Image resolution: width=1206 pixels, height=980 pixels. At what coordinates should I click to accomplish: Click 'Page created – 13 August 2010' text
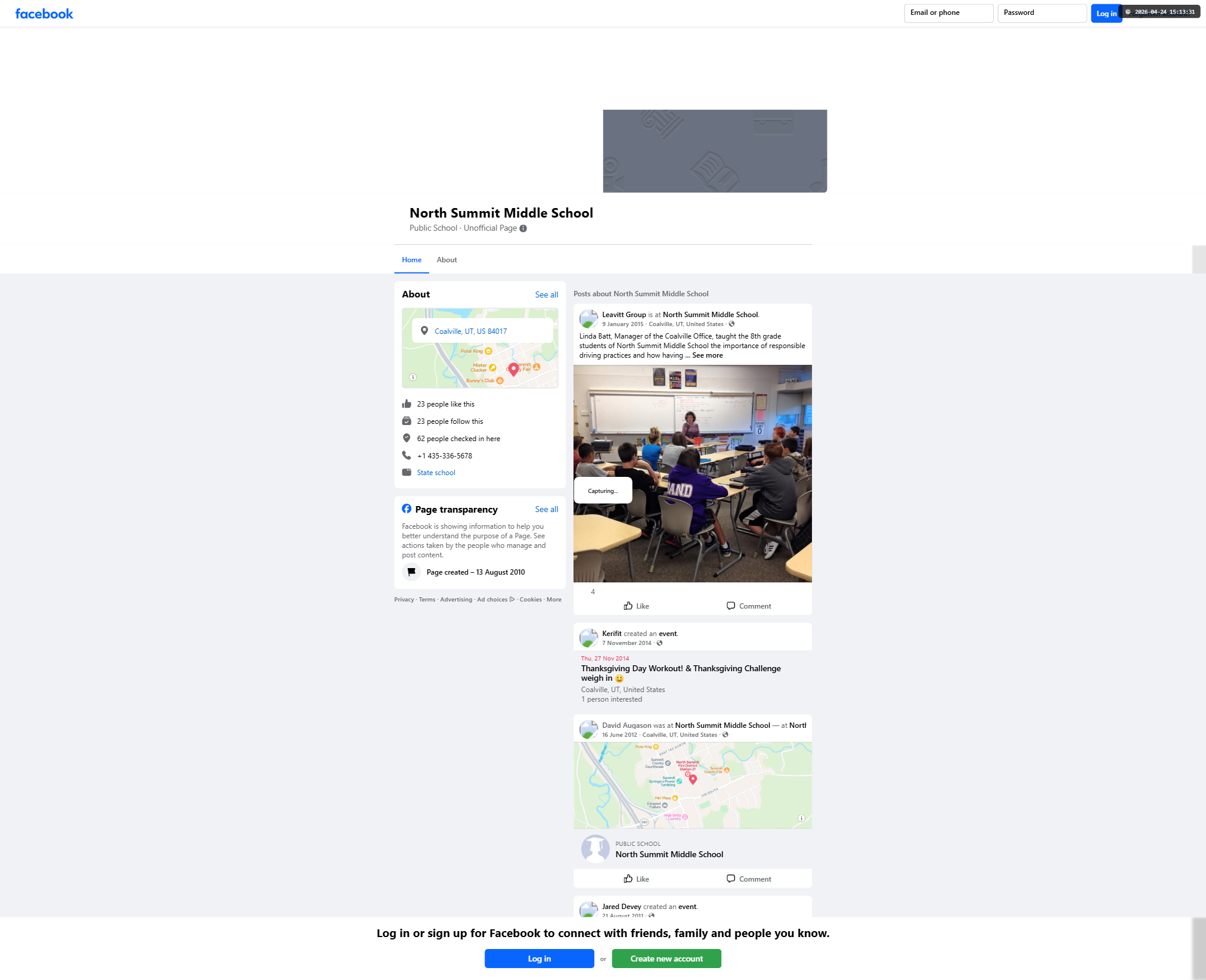tap(476, 572)
